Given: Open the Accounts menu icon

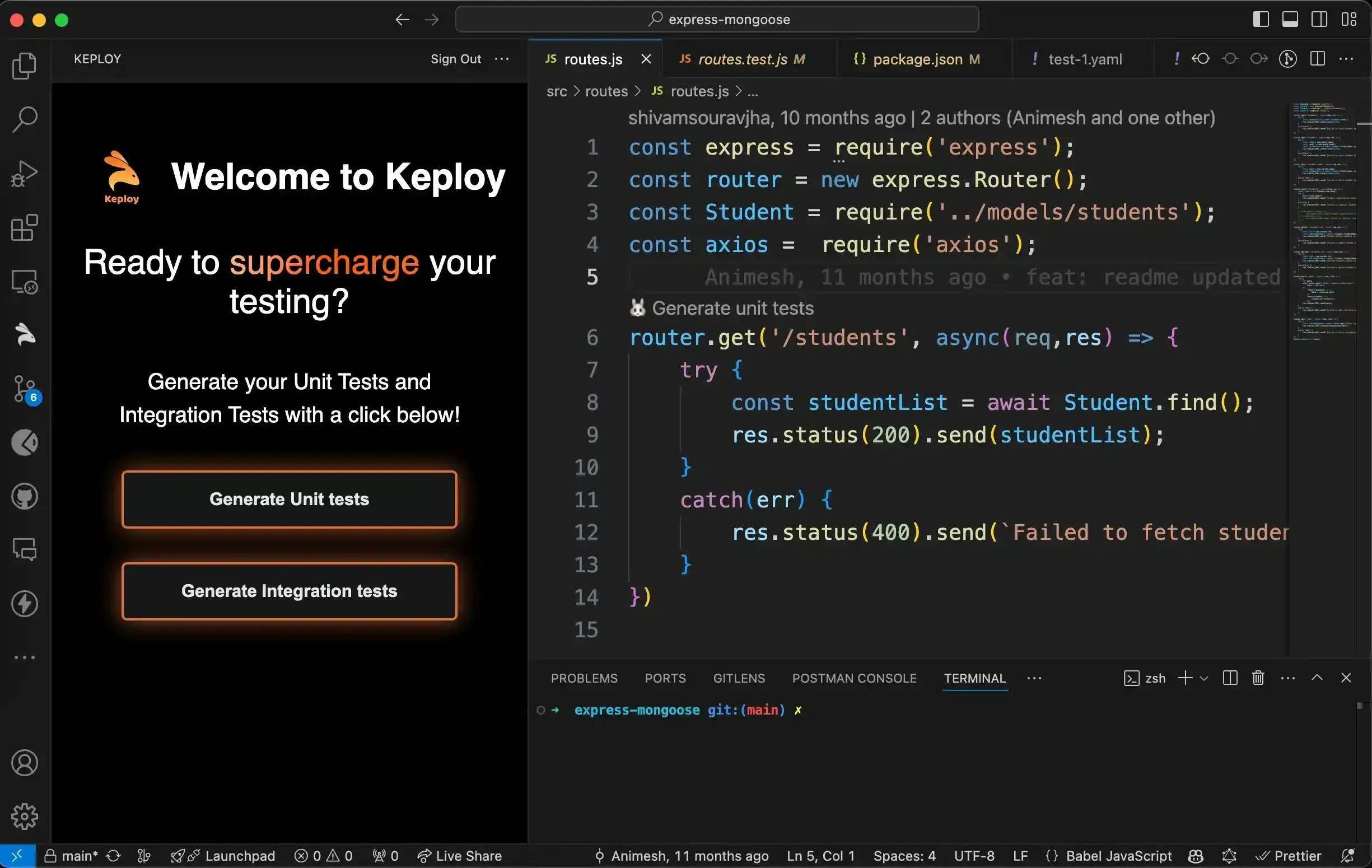Looking at the screenshot, I should [25, 763].
